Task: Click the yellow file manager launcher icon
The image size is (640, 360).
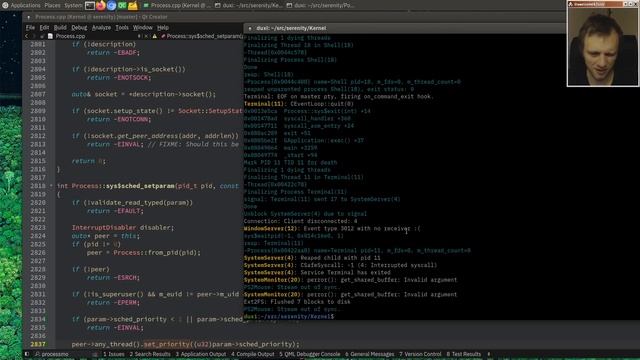Action: pyautogui.click(x=133, y=6)
